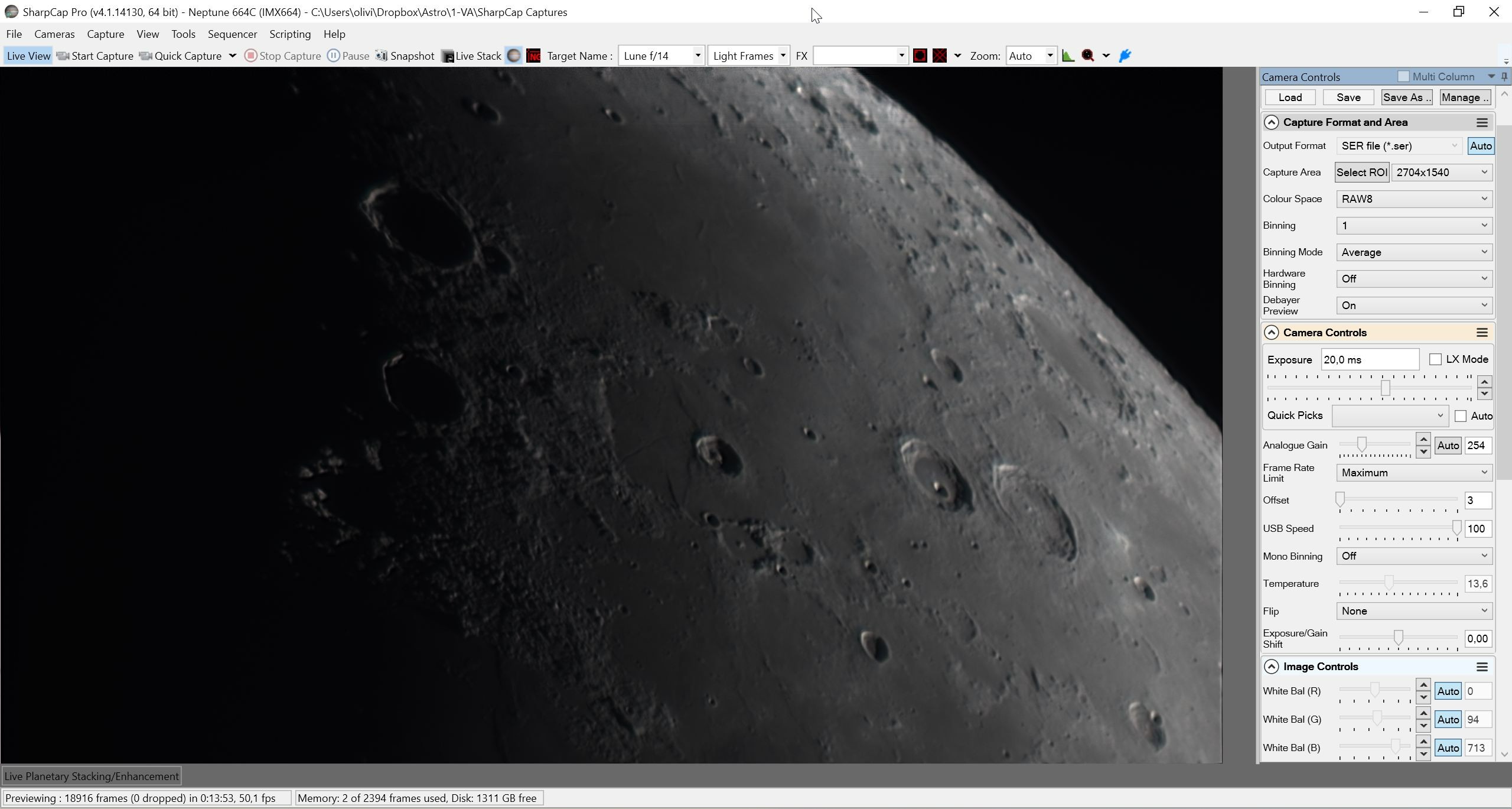Open the Sequencer menu
Image resolution: width=1512 pixels, height=809 pixels.
tap(232, 34)
